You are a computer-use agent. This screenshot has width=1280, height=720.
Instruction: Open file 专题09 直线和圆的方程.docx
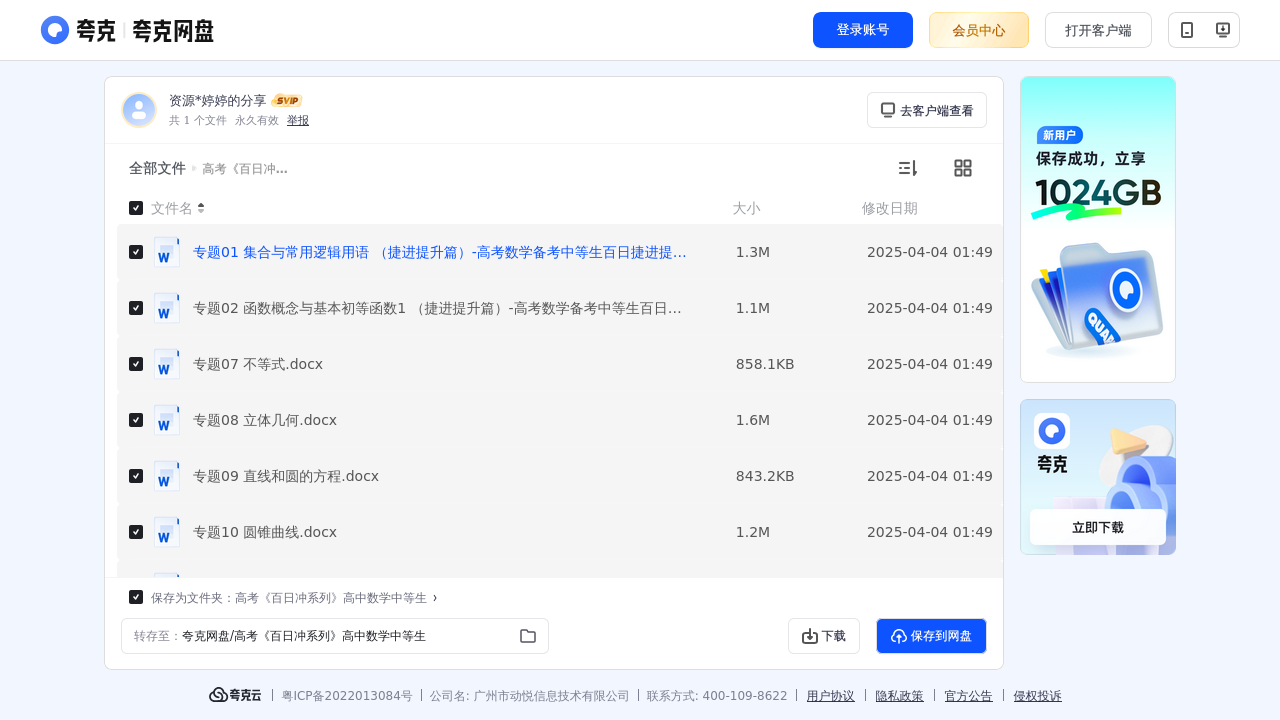[x=286, y=476]
